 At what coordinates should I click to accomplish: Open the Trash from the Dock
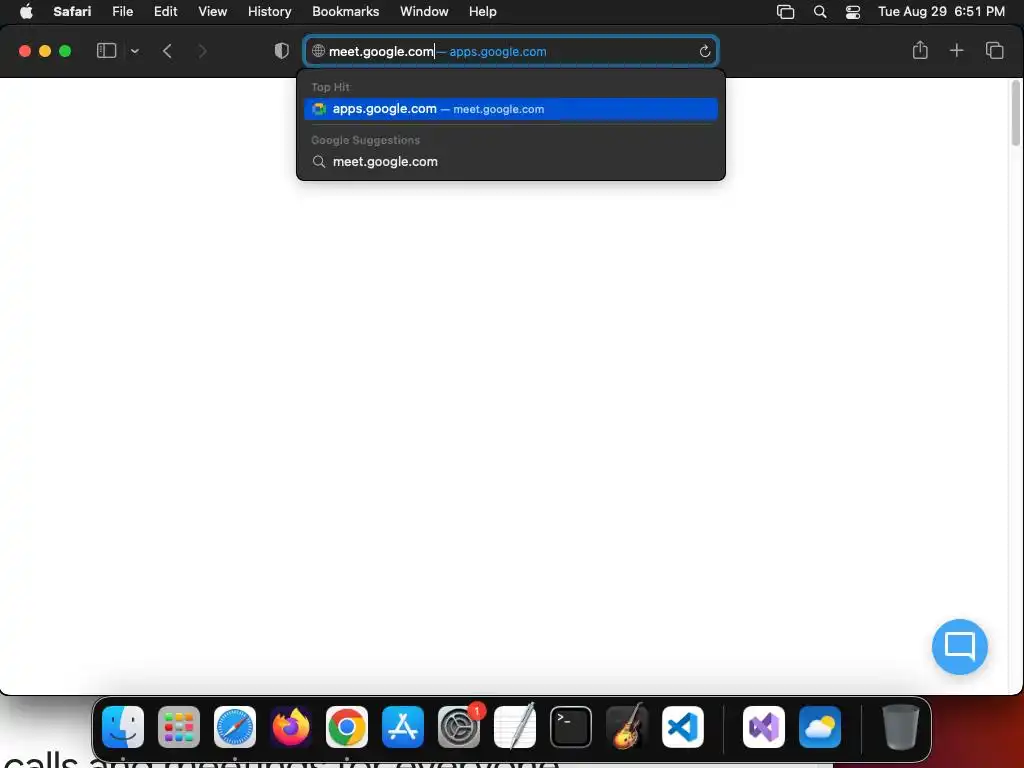click(901, 727)
